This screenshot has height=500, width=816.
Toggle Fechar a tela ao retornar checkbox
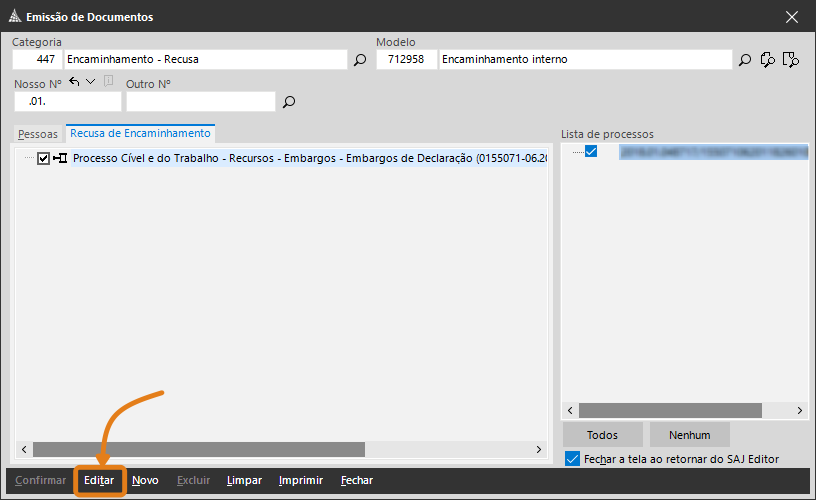pyautogui.click(x=572, y=459)
